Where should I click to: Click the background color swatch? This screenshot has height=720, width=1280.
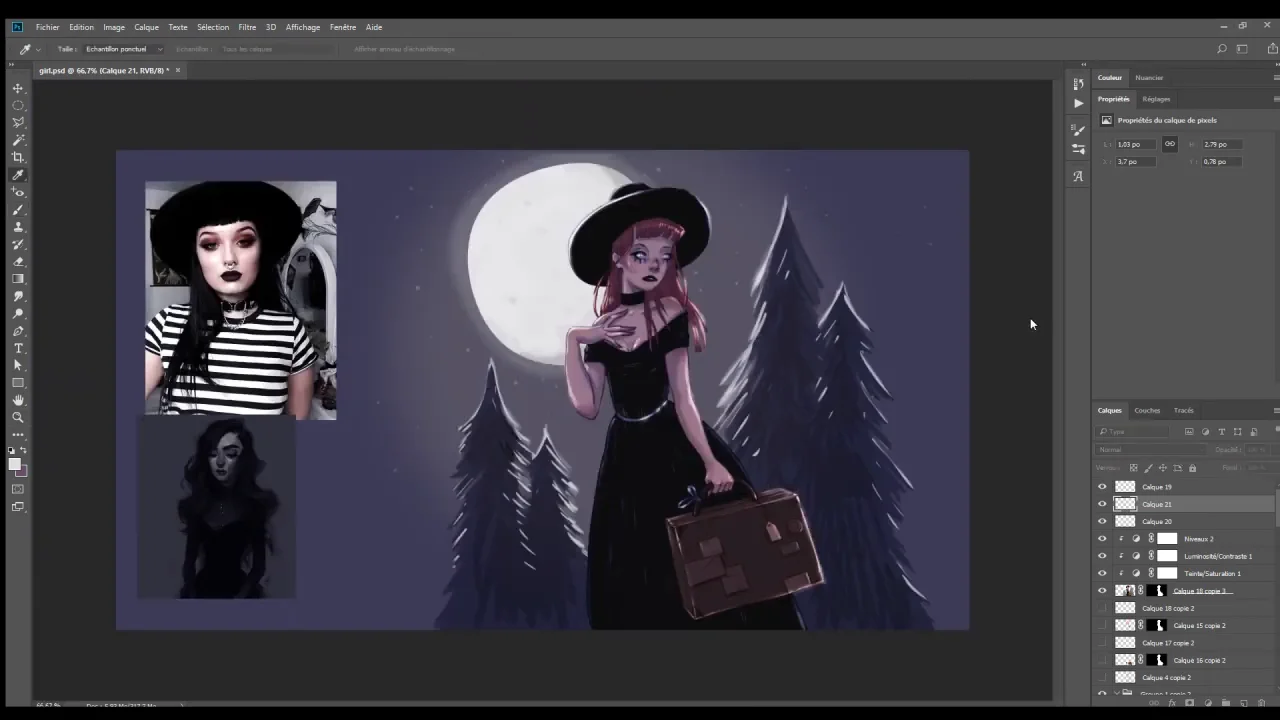click(21, 470)
